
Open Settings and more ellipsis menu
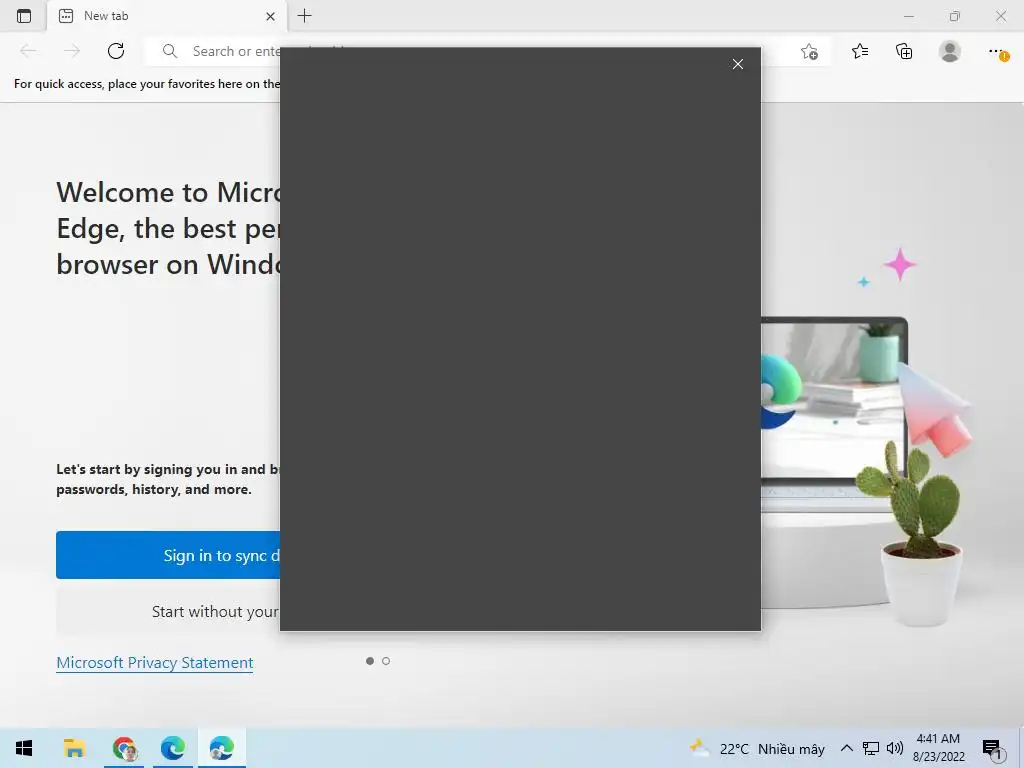coord(997,52)
